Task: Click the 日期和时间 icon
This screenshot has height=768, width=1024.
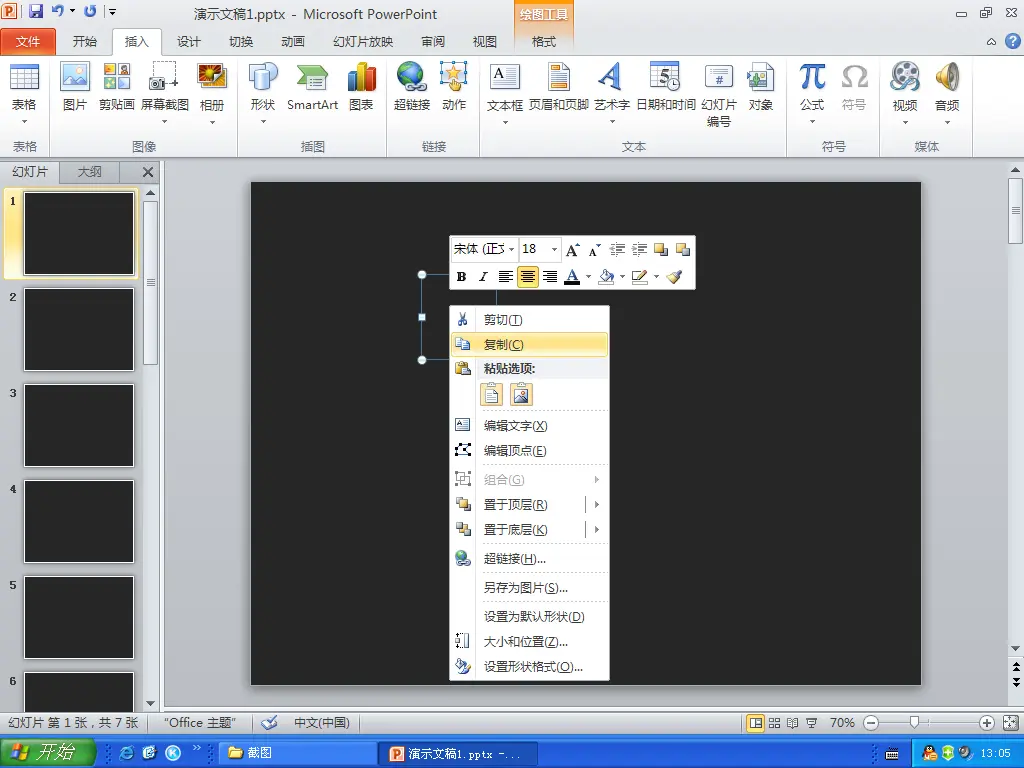Action: coord(665,78)
